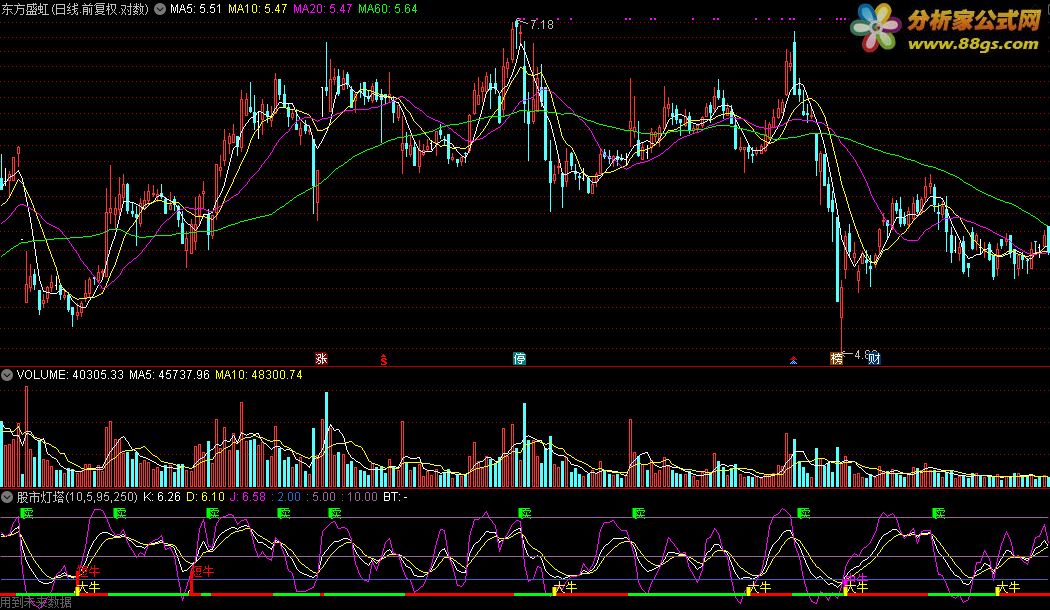The height and width of the screenshot is (610, 1050).
Task: Click the magenta 超牛 signal label
Action: (856, 578)
